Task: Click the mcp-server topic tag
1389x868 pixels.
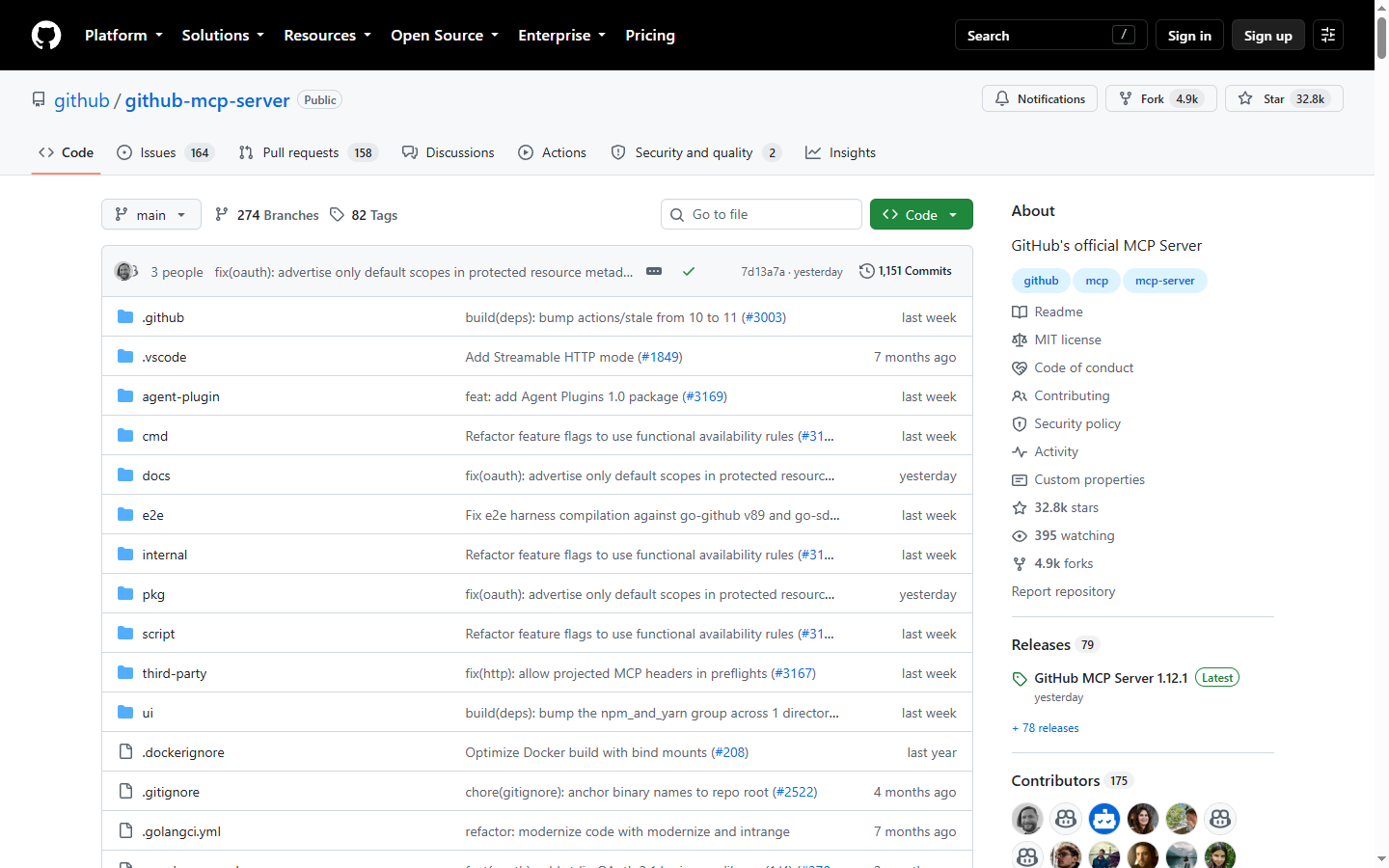Action: 1164,281
